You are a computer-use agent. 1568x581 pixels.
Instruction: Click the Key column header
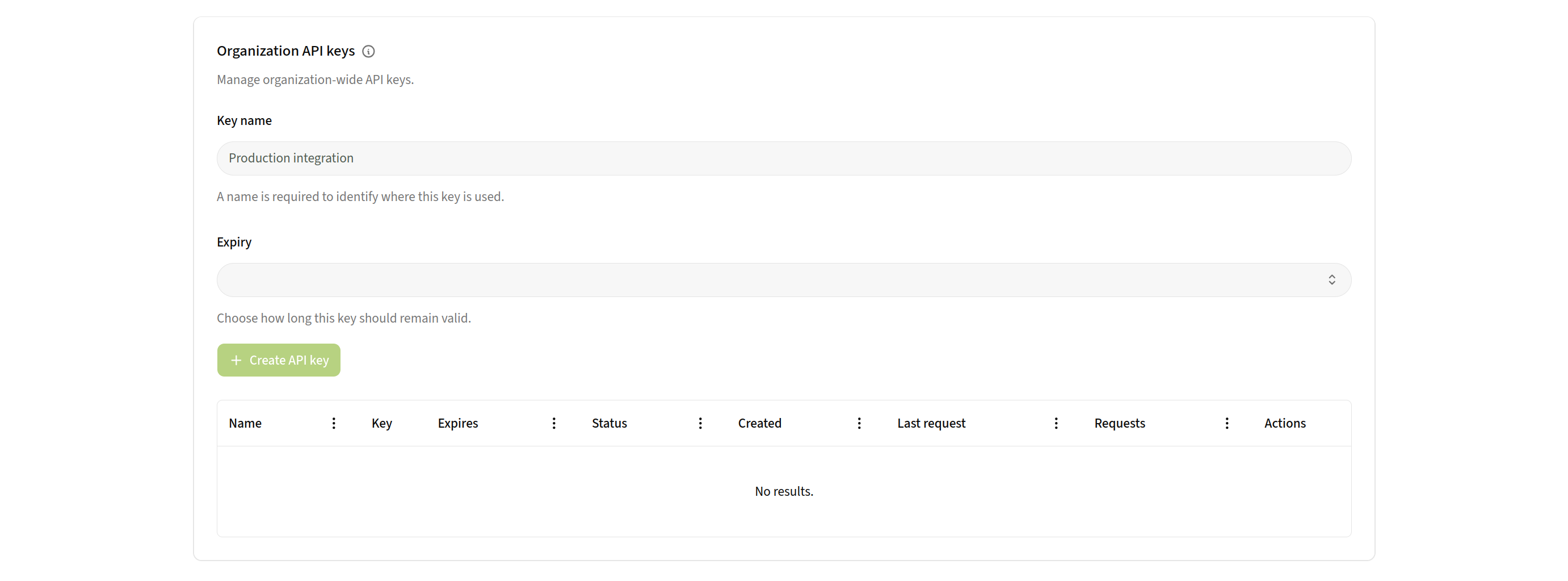[382, 423]
